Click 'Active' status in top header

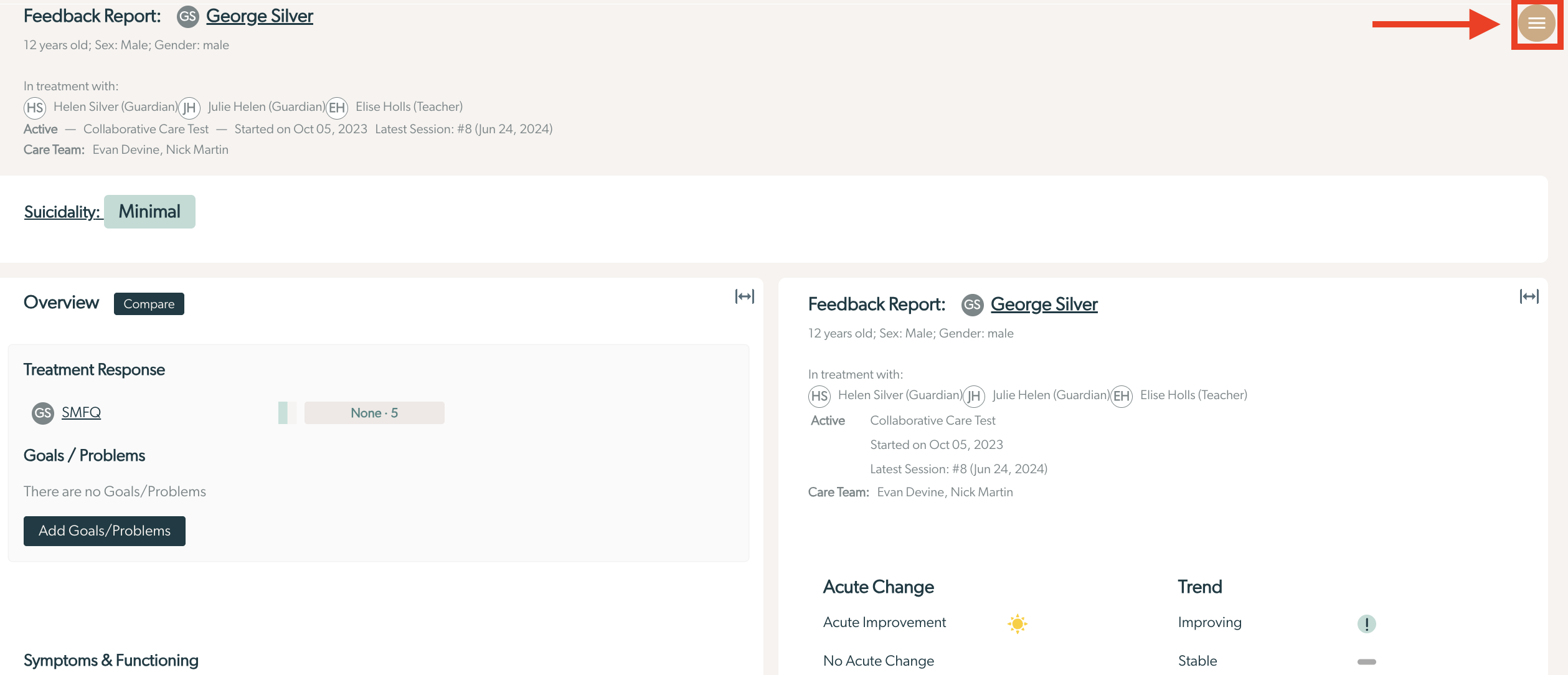coord(40,129)
